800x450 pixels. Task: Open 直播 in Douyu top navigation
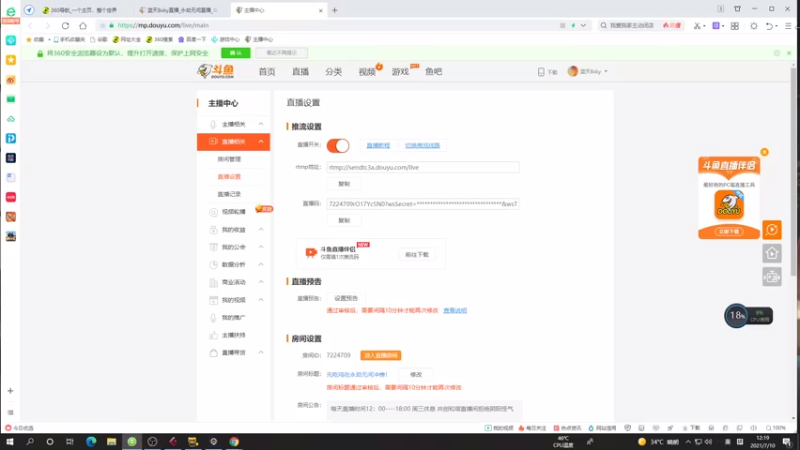[x=301, y=72]
